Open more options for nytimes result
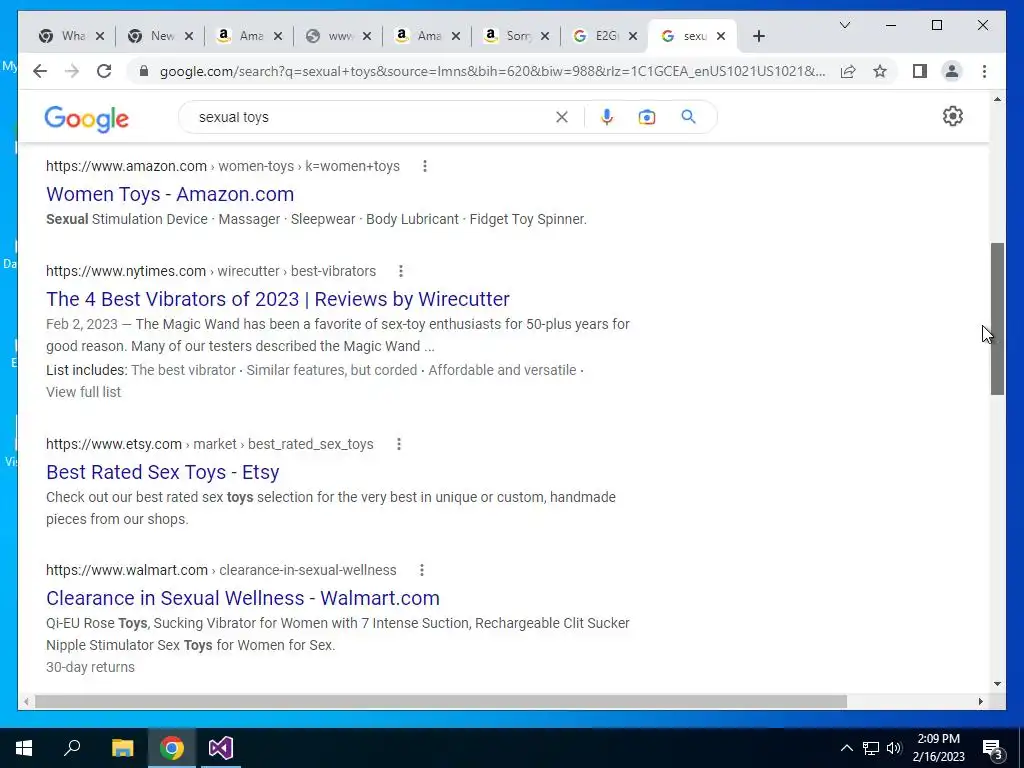The image size is (1024, 768). click(x=400, y=271)
